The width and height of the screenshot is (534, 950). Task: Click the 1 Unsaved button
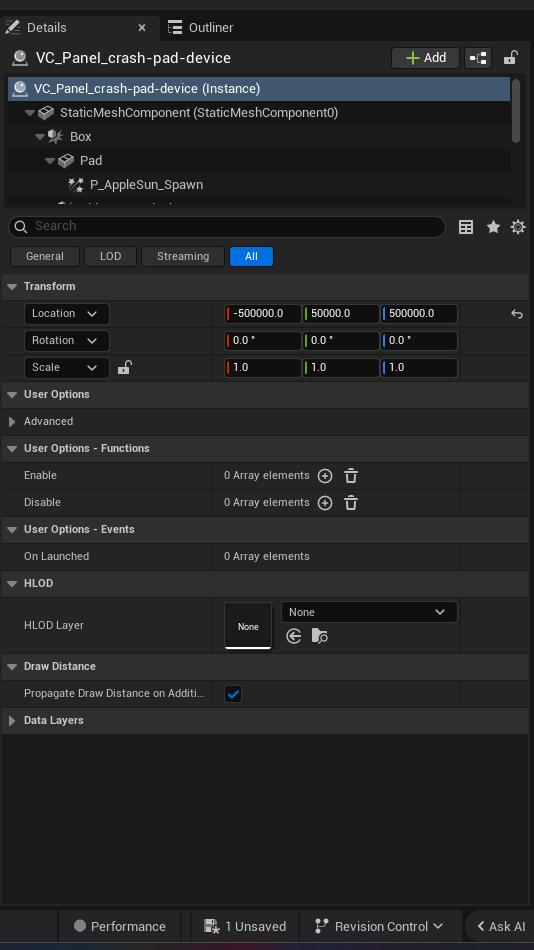(245, 926)
